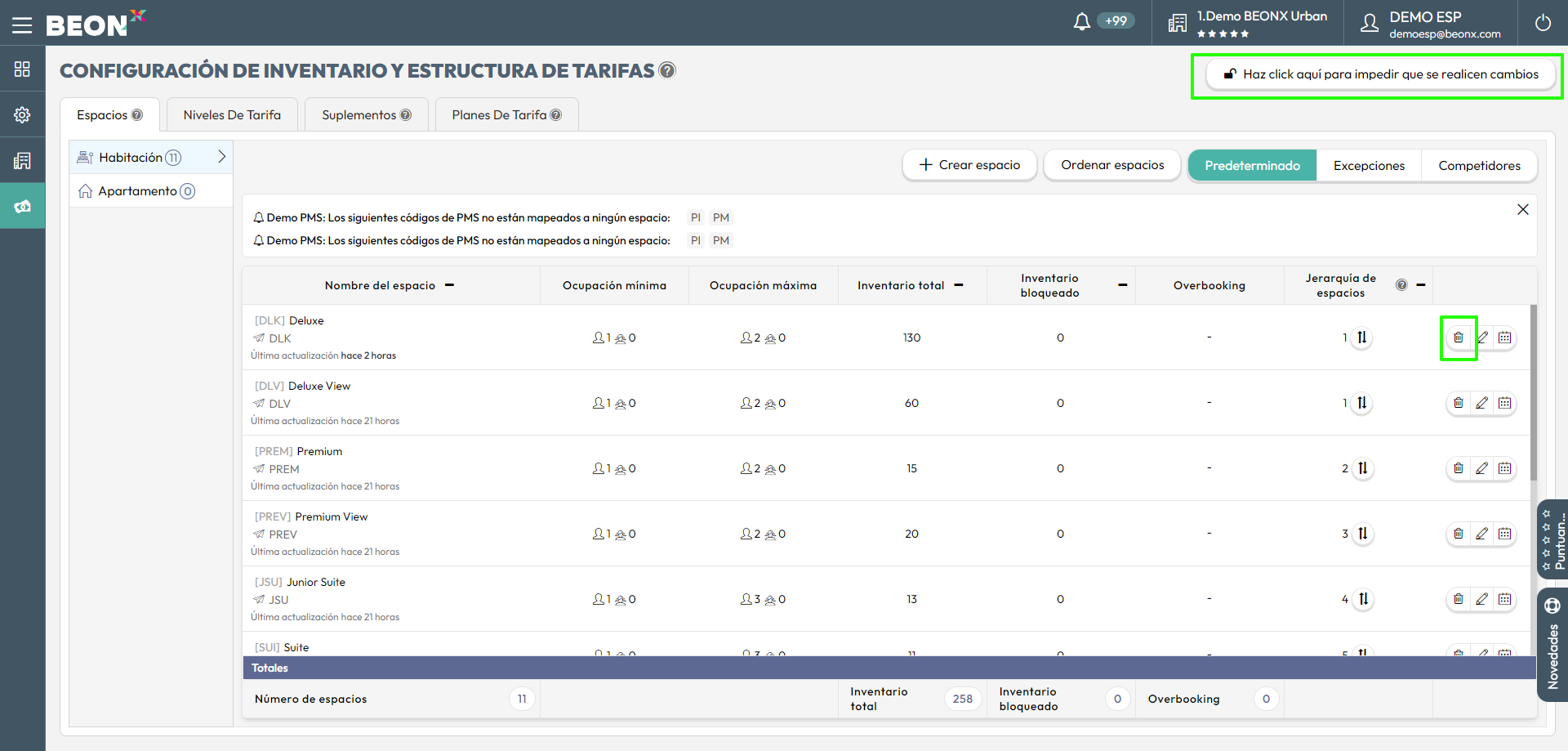The height and width of the screenshot is (751, 1568).
Task: Select Competidores view
Action: click(1479, 166)
